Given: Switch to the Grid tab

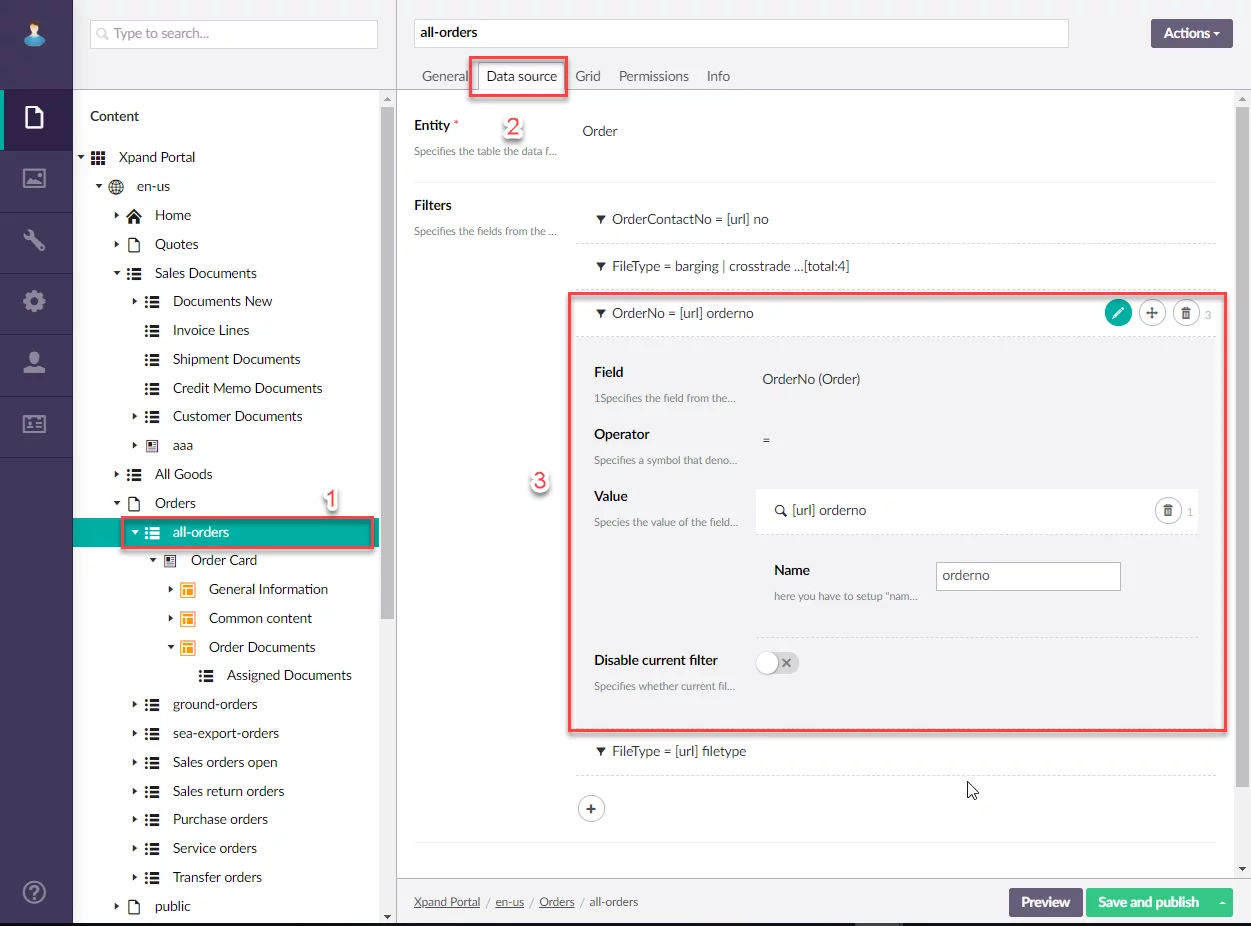Looking at the screenshot, I should pyautogui.click(x=588, y=76).
